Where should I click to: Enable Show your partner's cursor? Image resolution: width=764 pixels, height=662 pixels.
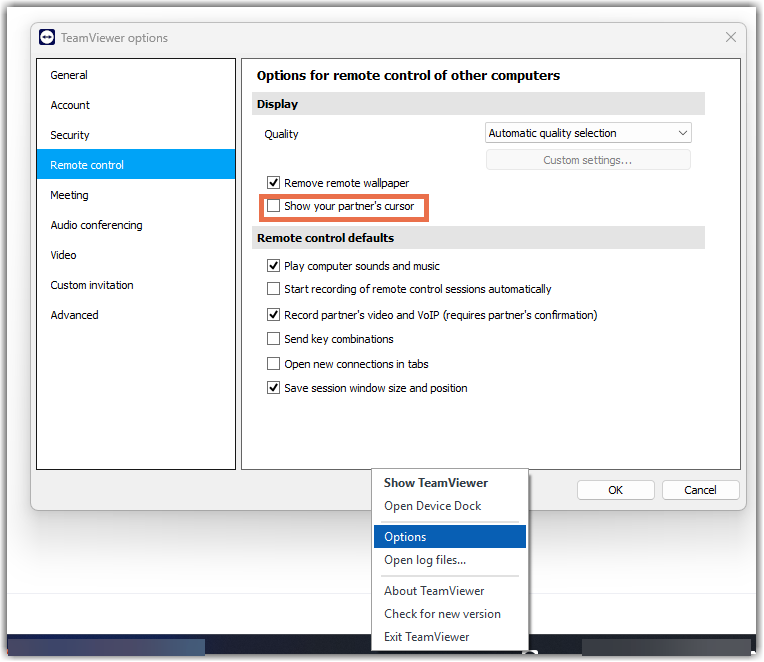(x=273, y=206)
